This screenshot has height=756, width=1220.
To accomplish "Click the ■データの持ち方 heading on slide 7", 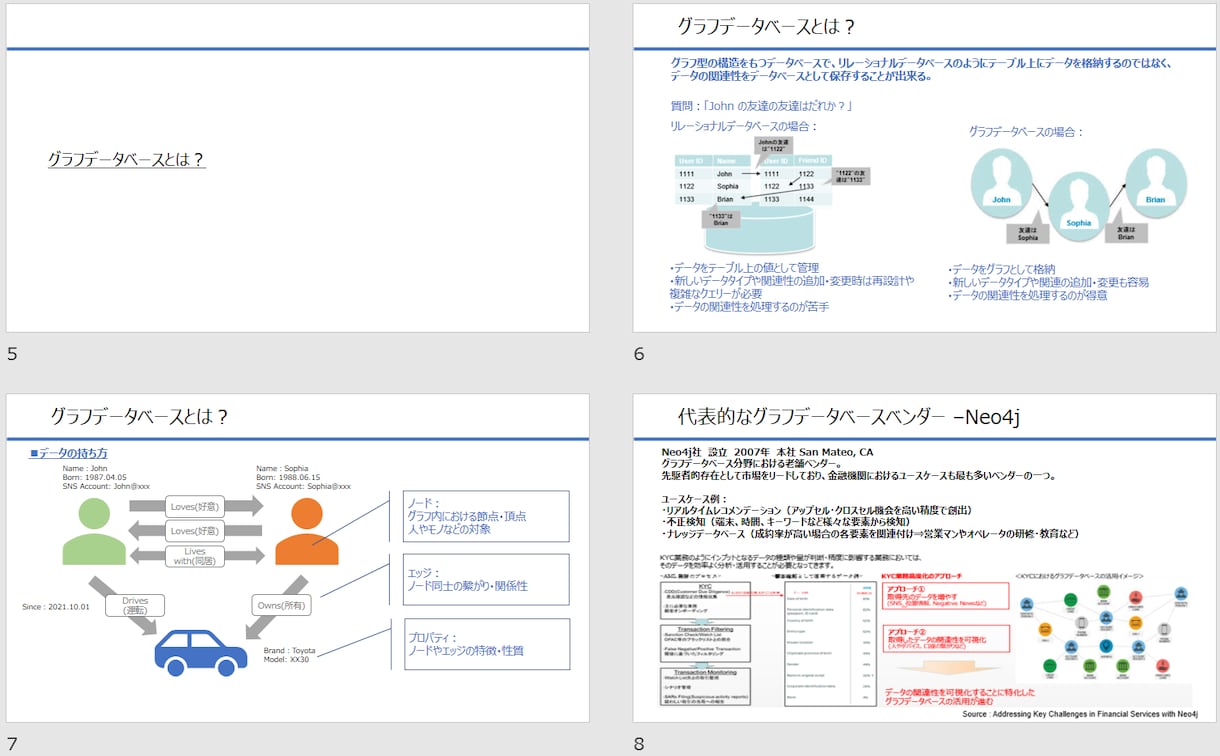I will [69, 453].
